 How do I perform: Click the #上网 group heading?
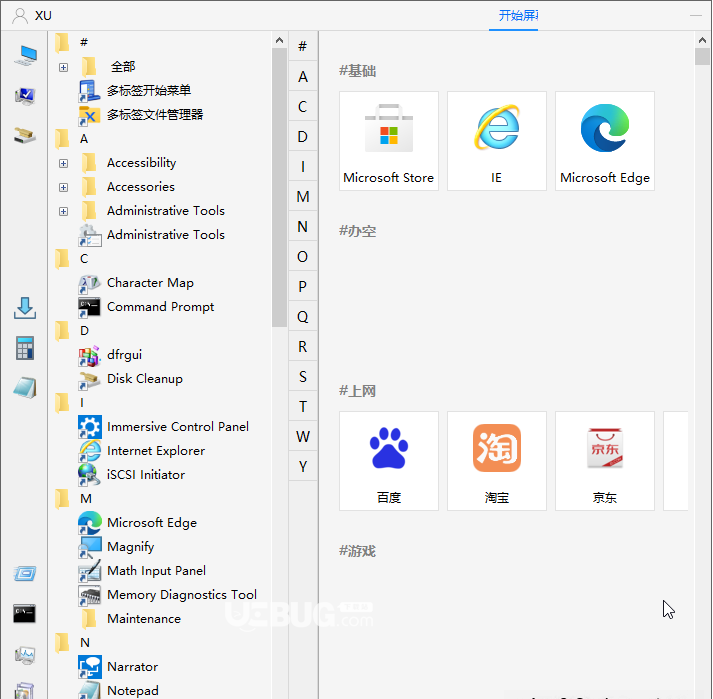tap(357, 391)
